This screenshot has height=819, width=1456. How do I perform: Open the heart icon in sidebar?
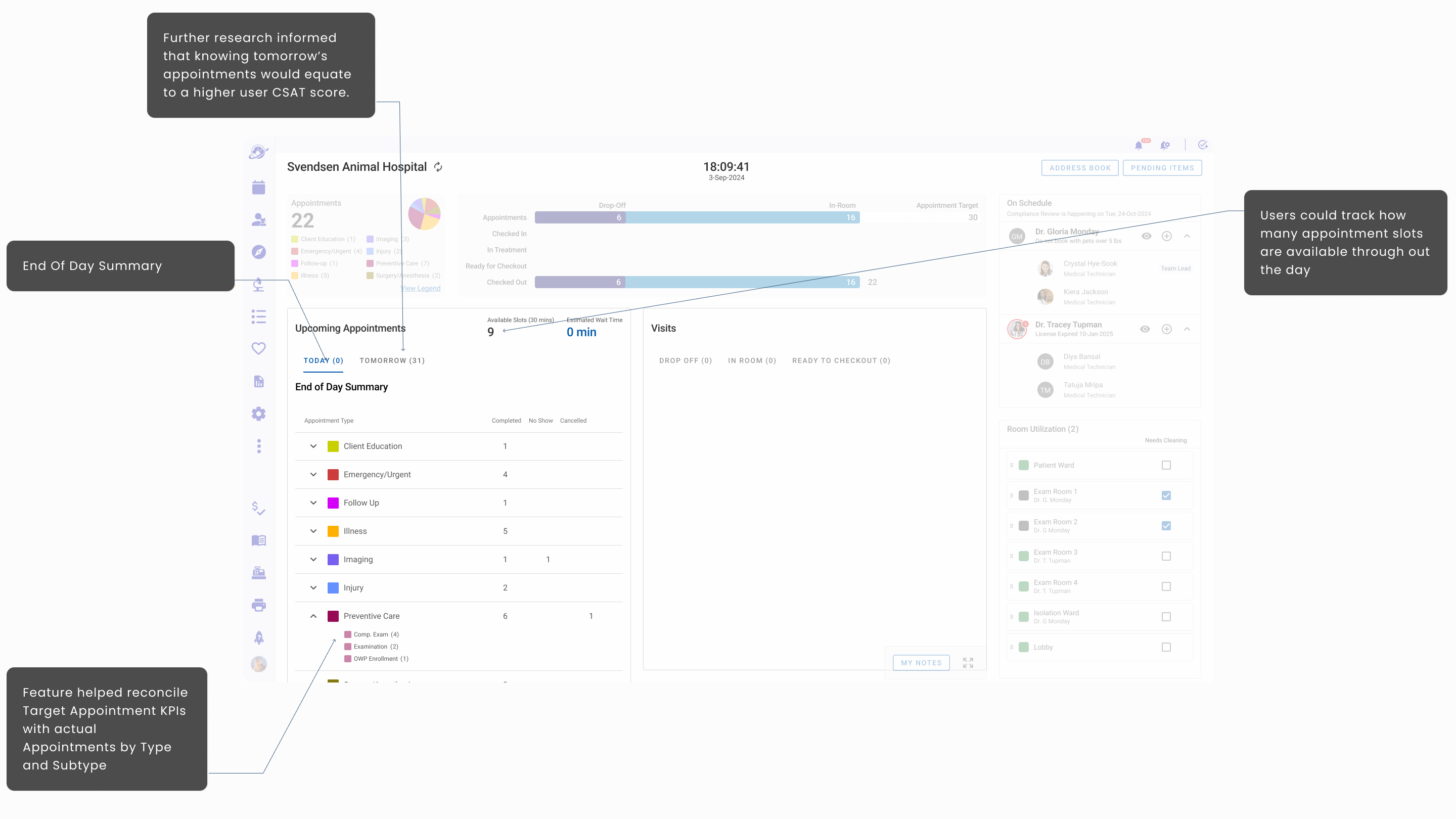click(258, 348)
